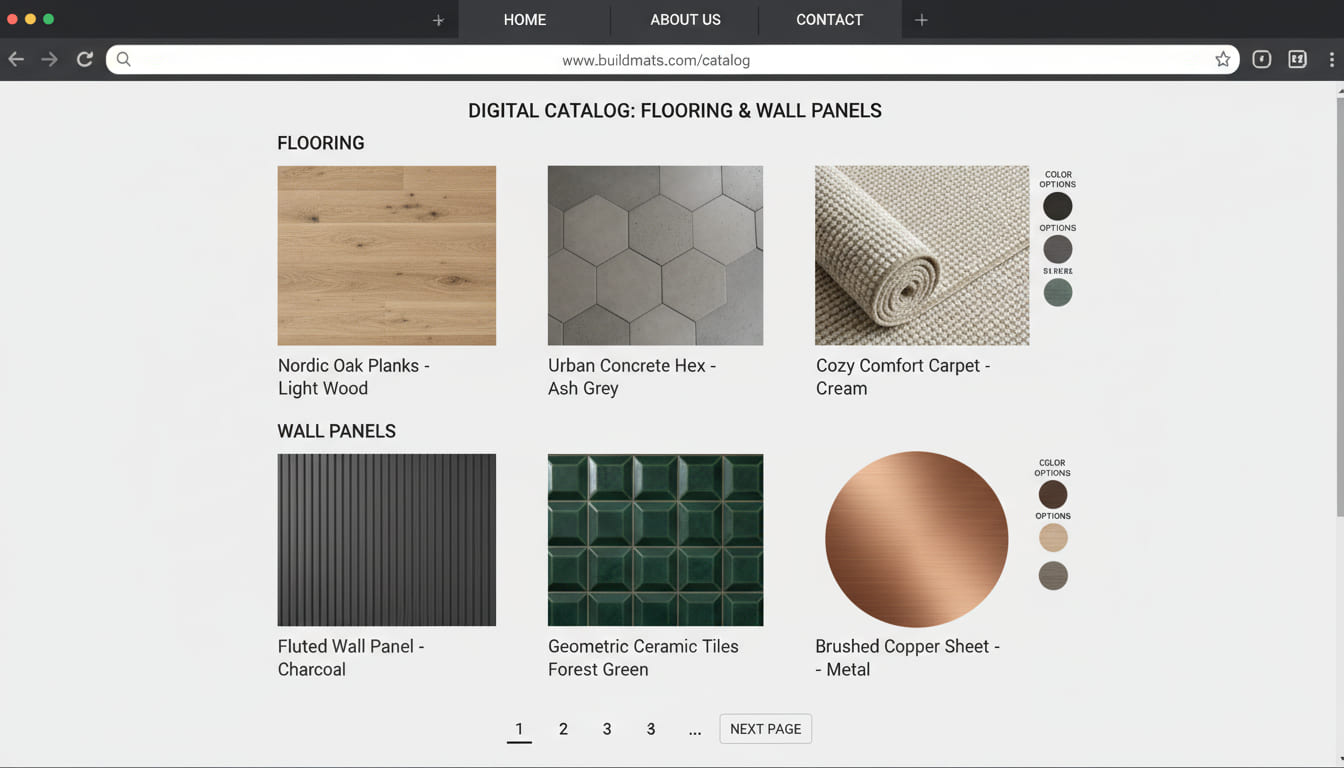Click the plus icon left of HOME tab
This screenshot has width=1344, height=768.
(x=438, y=20)
